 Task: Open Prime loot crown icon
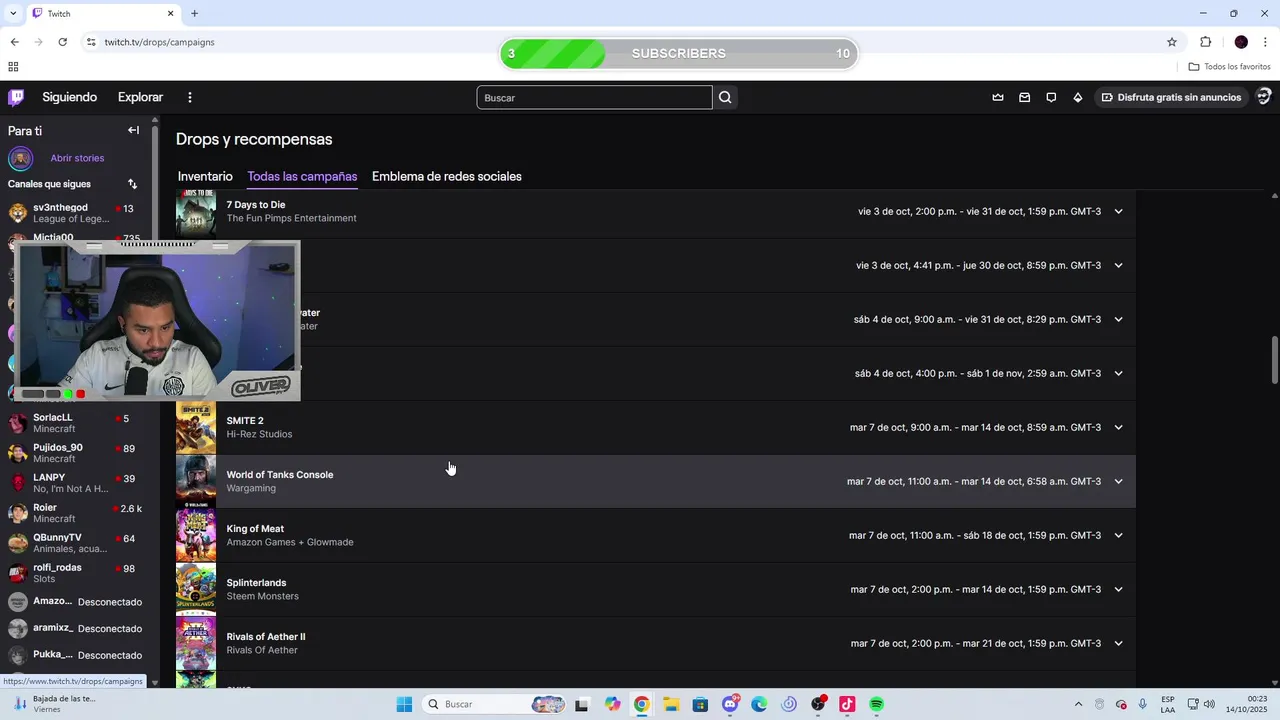[x=998, y=97]
